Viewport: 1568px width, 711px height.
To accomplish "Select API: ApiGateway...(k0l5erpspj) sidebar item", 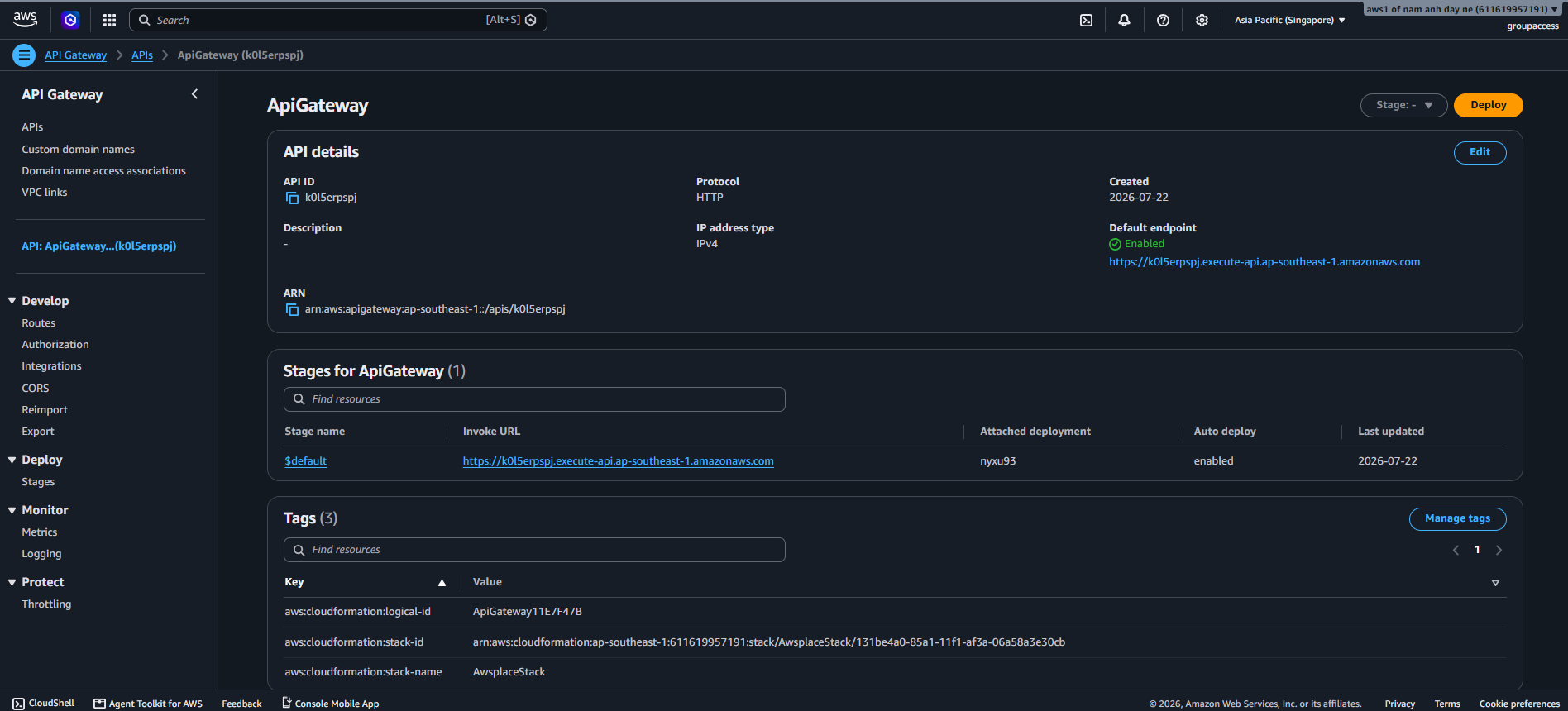I will tap(99, 246).
